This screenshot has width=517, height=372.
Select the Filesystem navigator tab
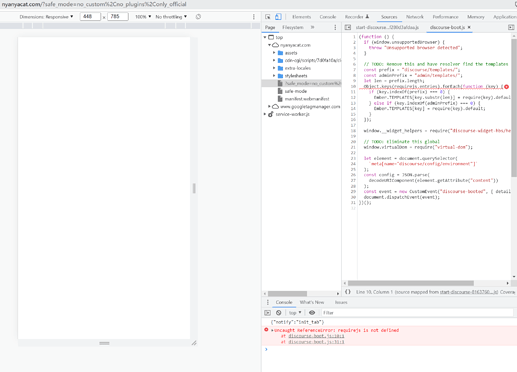293,27
